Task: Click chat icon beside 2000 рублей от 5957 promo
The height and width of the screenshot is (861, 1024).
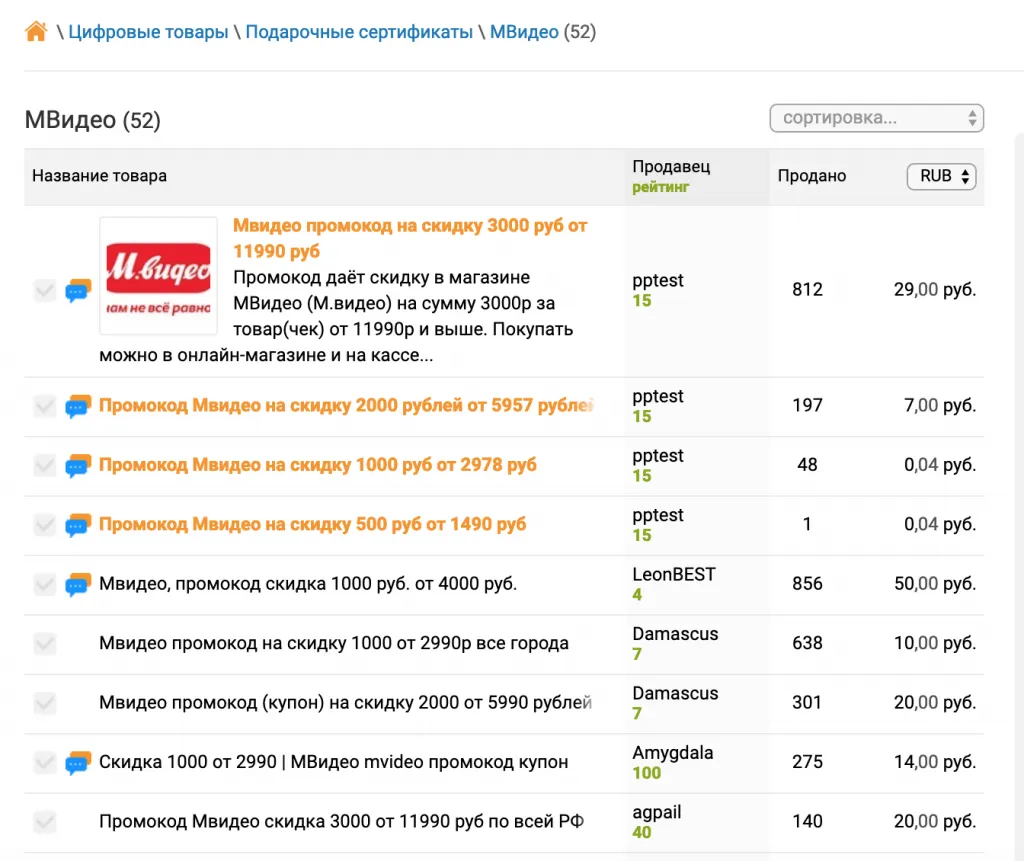Action: (x=78, y=406)
